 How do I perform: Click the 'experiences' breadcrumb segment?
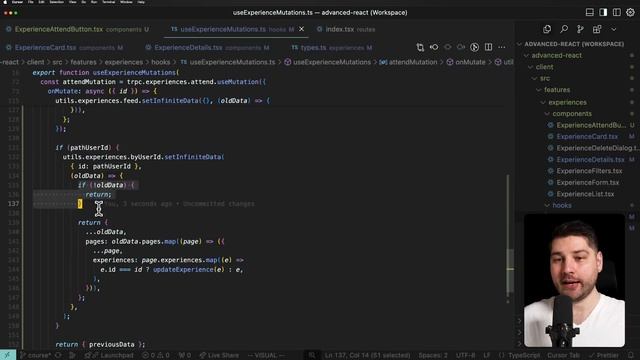(x=124, y=62)
